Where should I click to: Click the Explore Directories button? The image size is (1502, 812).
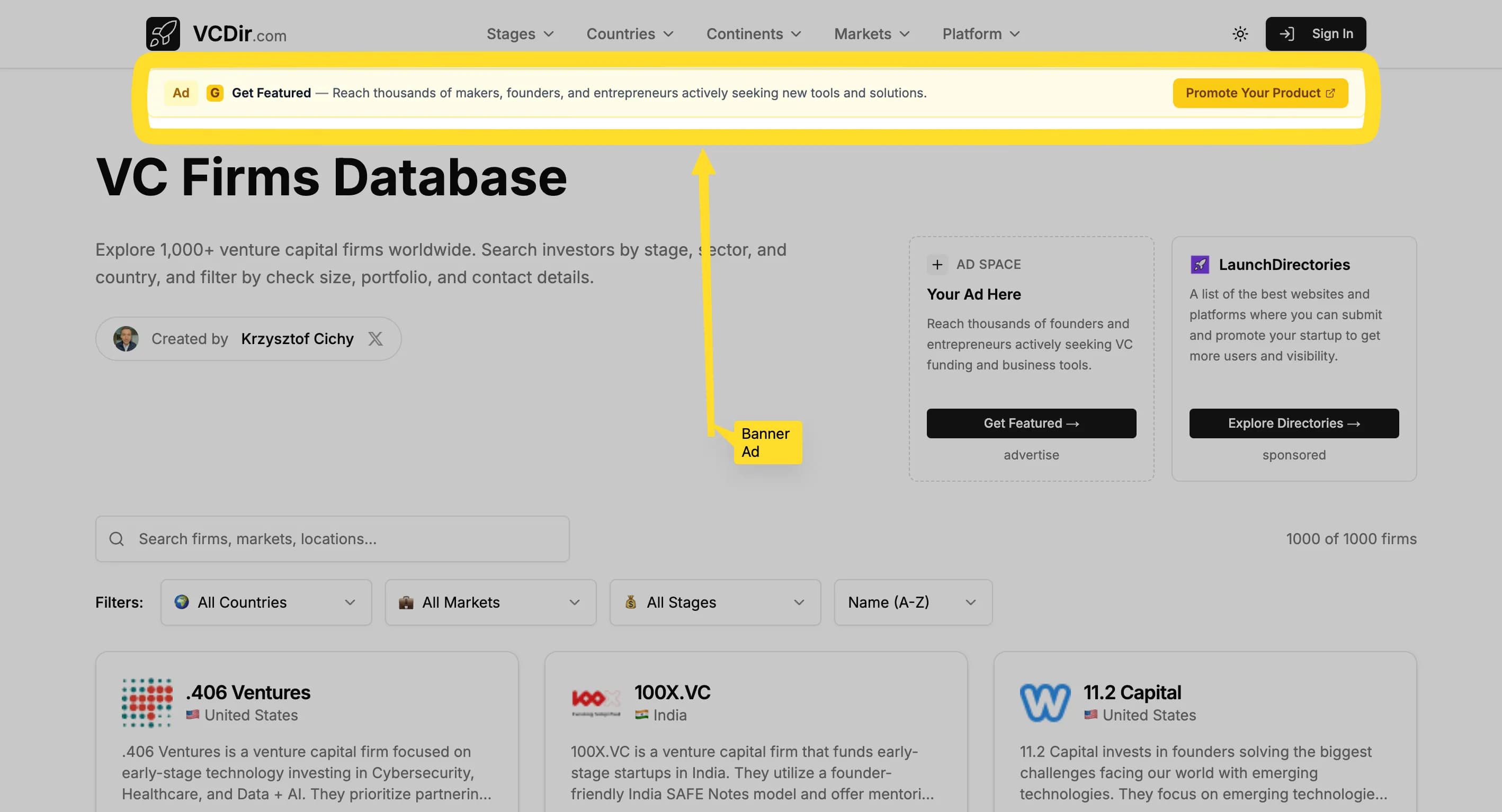(1293, 423)
